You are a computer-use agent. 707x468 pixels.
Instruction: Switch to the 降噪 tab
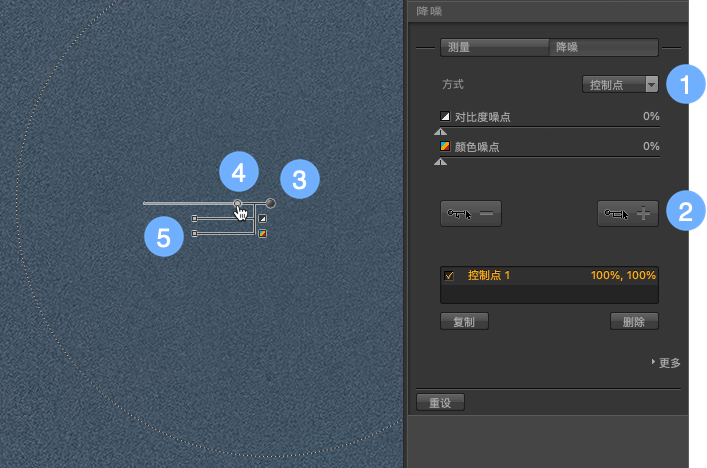(603, 47)
